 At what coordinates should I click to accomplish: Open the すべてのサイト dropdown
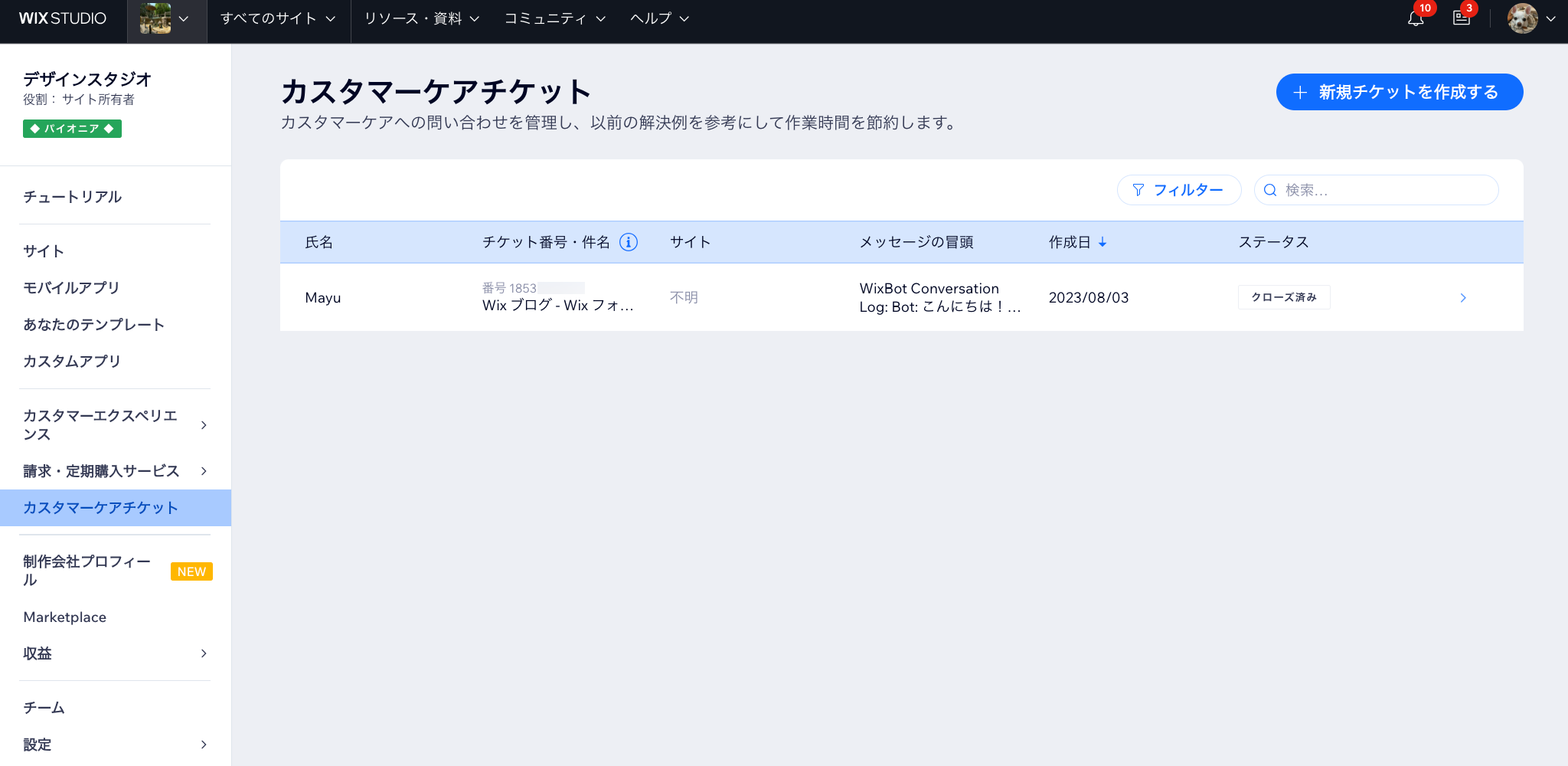tap(278, 19)
